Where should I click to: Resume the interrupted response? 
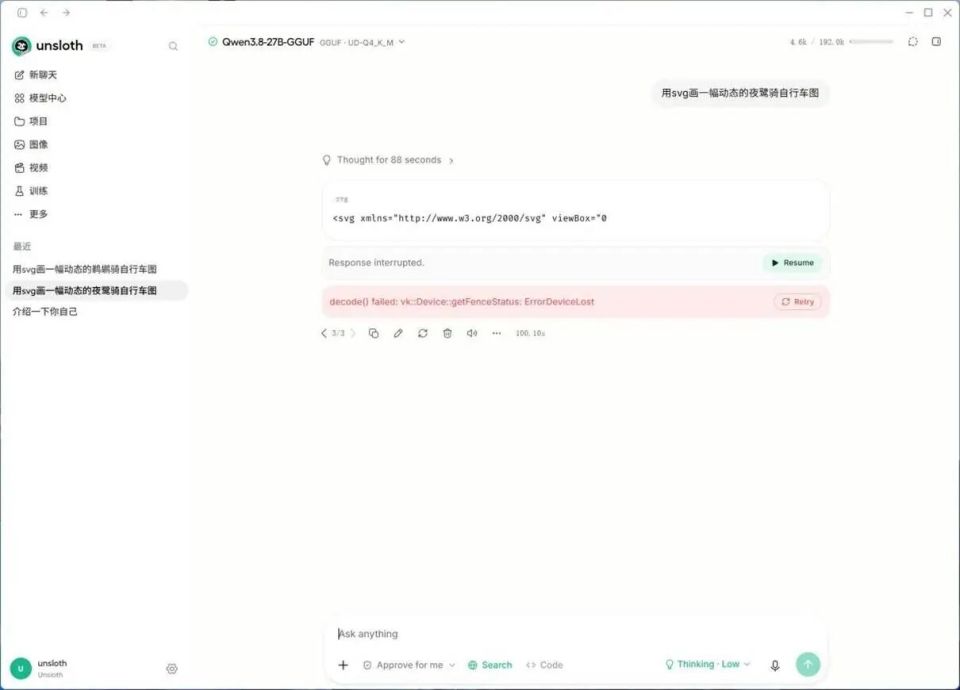[x=792, y=263]
